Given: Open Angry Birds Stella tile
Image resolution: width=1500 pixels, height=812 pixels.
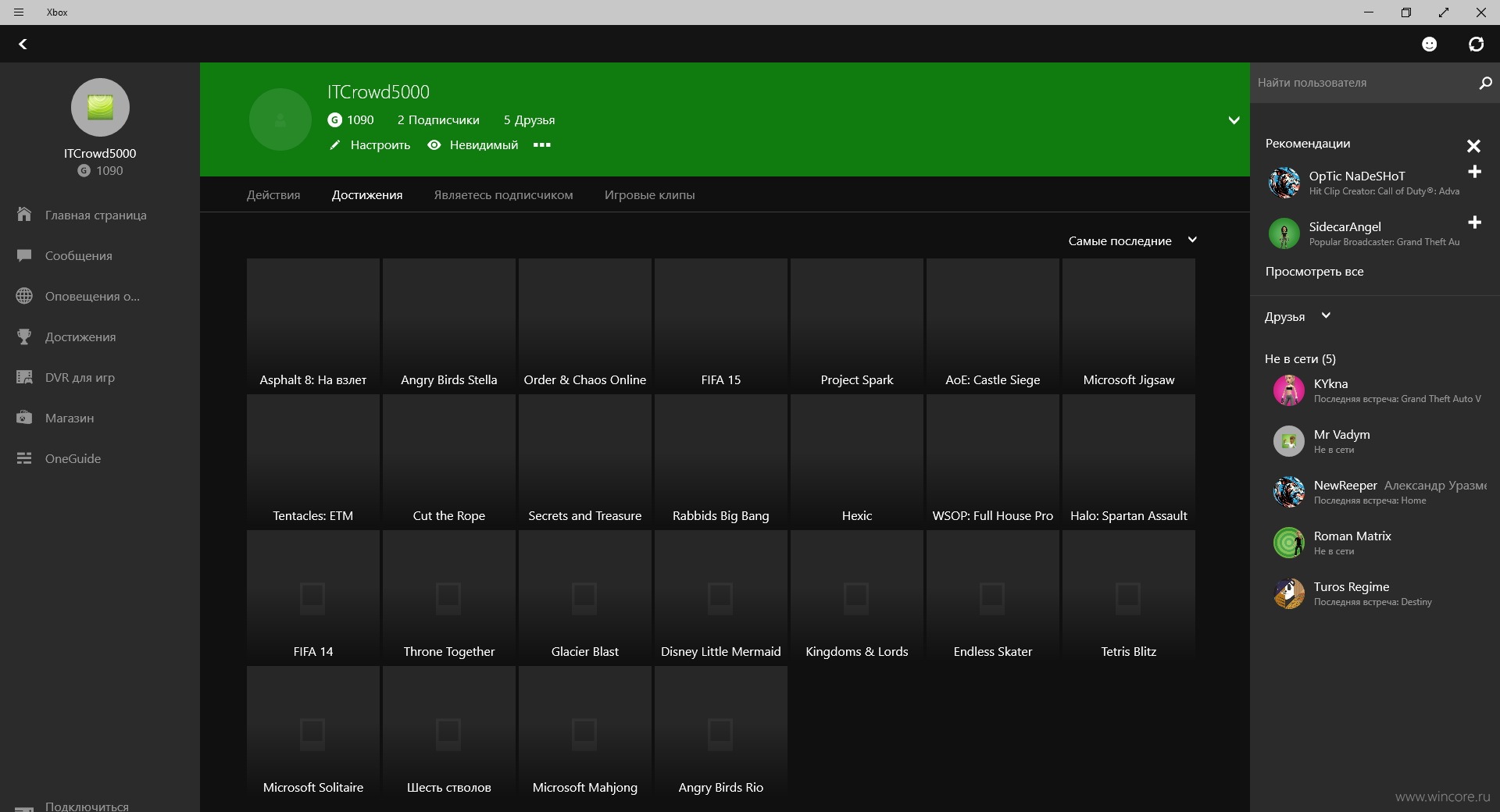Looking at the screenshot, I should pyautogui.click(x=449, y=326).
